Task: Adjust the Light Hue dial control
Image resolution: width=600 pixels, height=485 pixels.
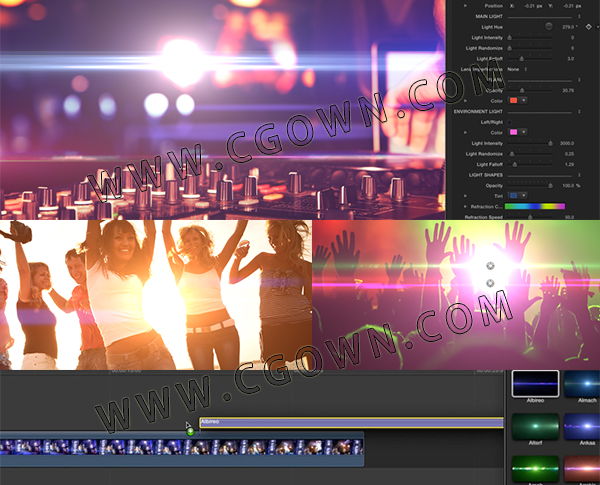Action: tap(549, 26)
